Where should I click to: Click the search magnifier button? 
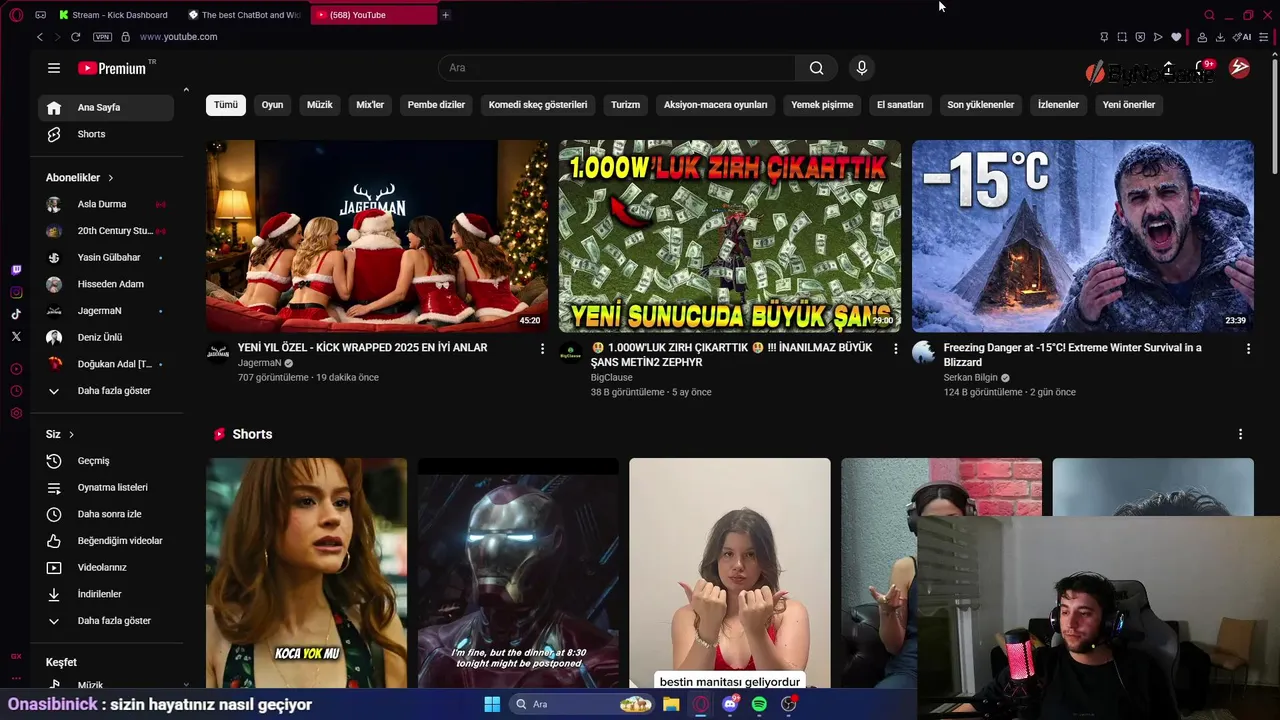[816, 68]
